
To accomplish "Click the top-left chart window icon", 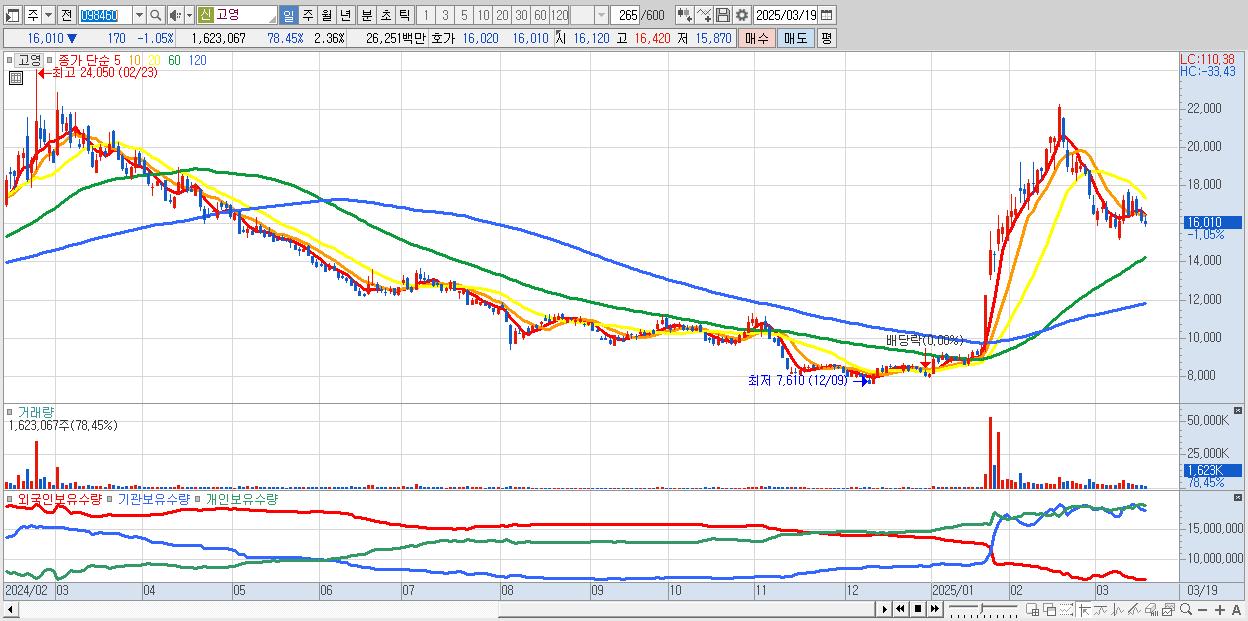I will pyautogui.click(x=11, y=15).
